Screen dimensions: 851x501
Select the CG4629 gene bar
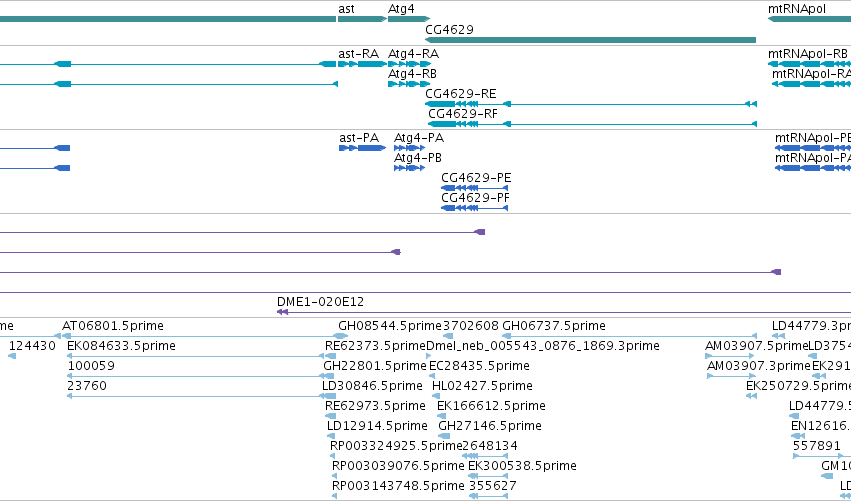point(590,40)
